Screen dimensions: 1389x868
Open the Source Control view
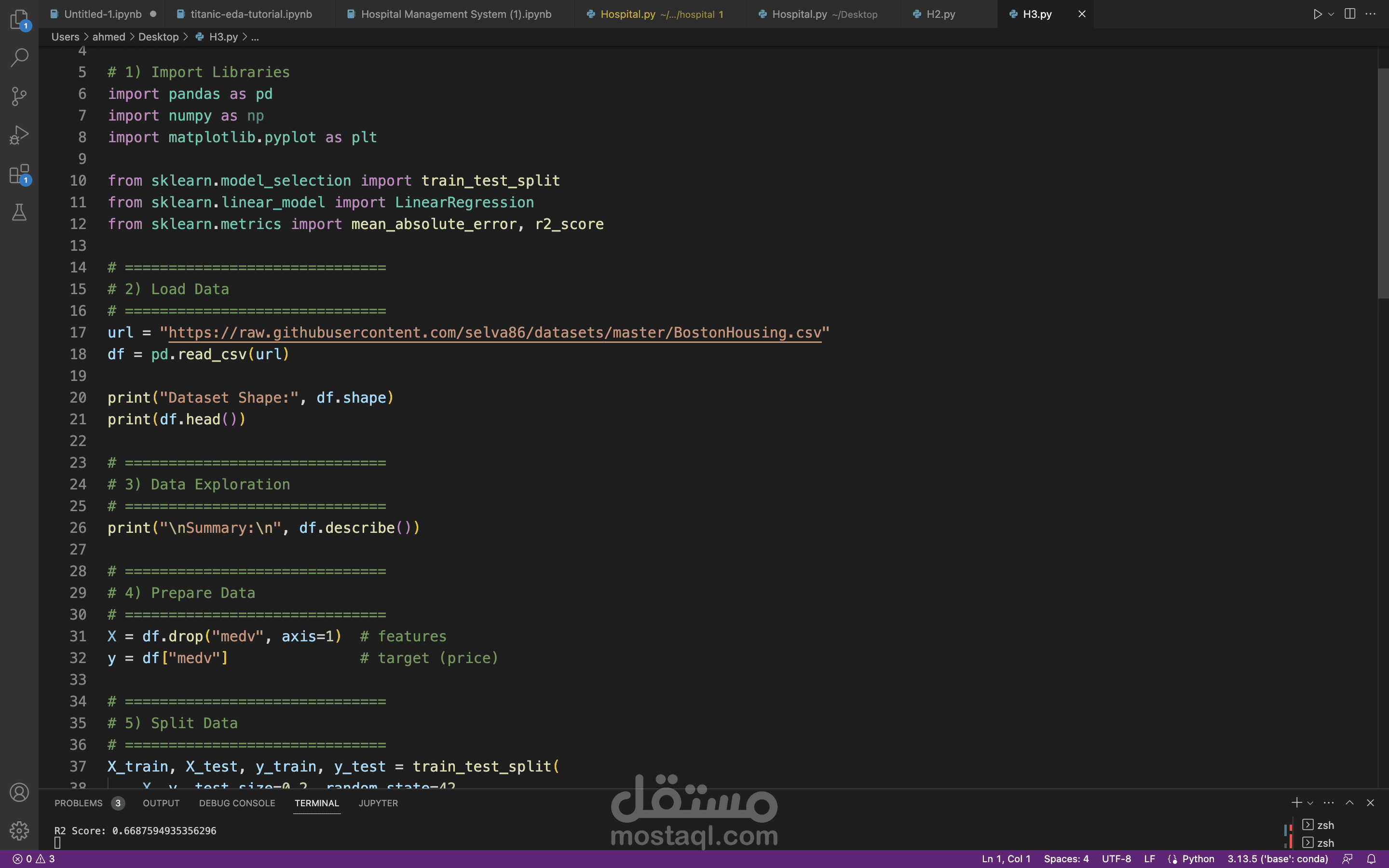(x=19, y=96)
